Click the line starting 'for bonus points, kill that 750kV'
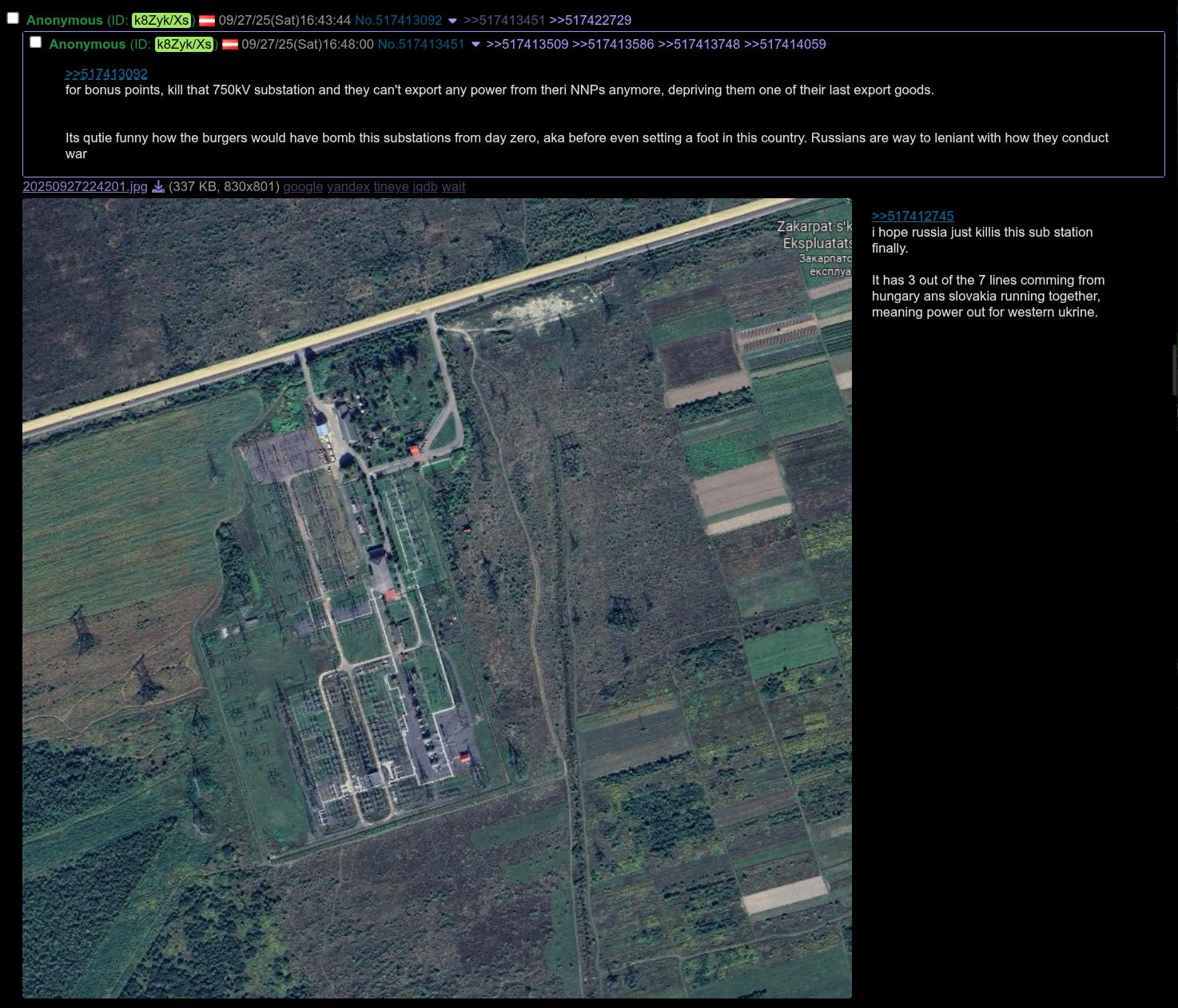Image resolution: width=1178 pixels, height=1008 pixels. [499, 90]
